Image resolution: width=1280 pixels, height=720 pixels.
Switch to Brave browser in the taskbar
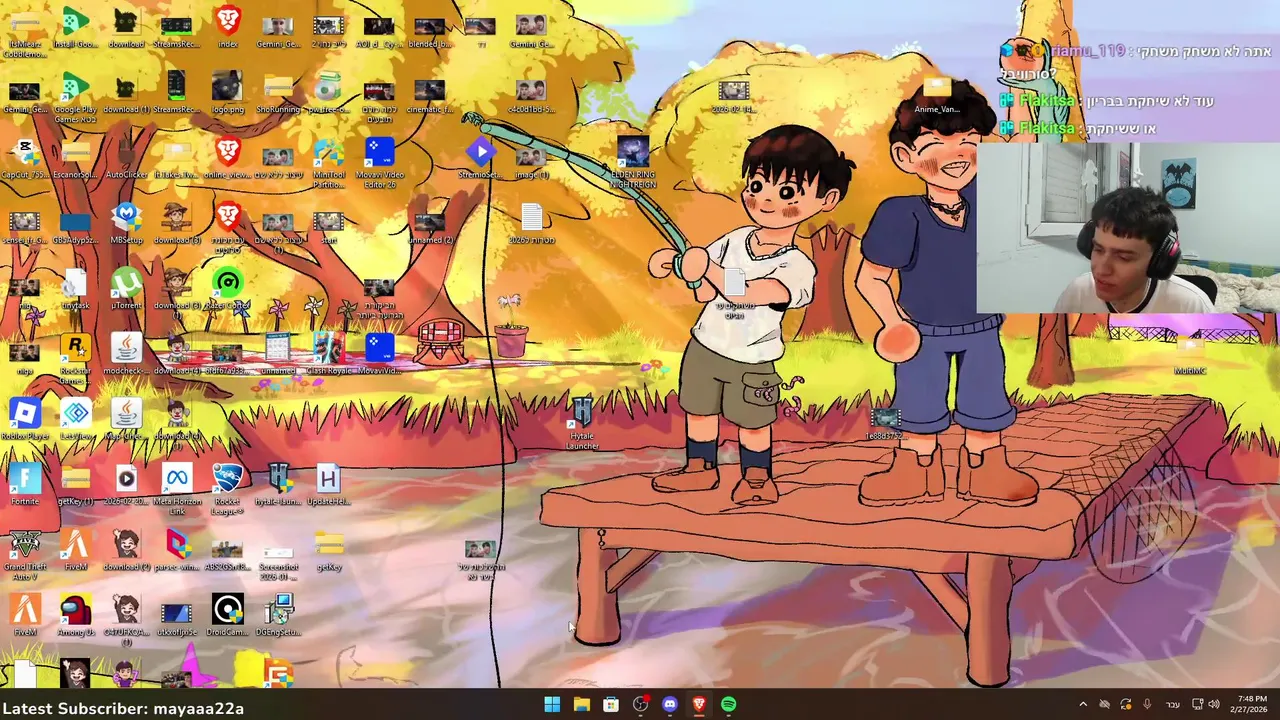click(x=699, y=704)
